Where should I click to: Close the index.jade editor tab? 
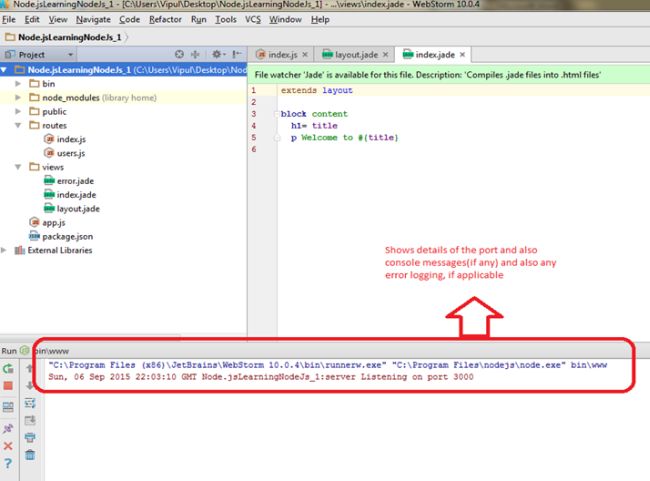pyautogui.click(x=463, y=55)
